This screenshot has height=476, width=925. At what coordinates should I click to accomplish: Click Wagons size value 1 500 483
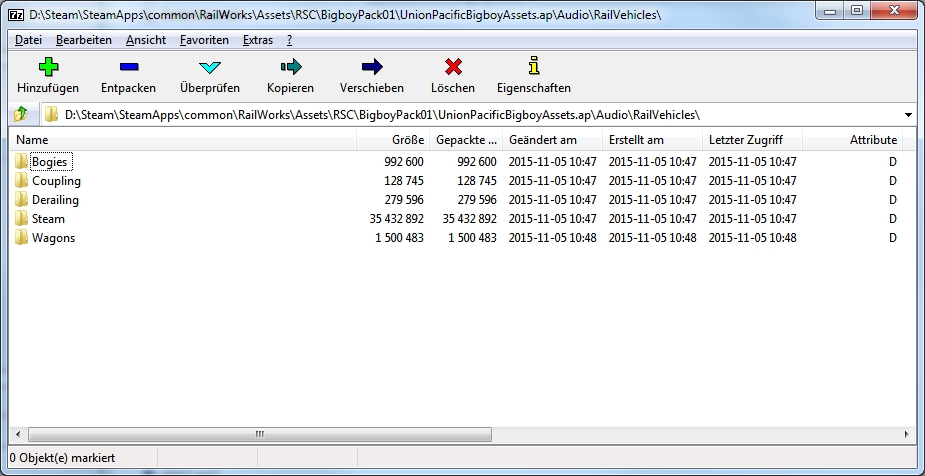tap(399, 238)
